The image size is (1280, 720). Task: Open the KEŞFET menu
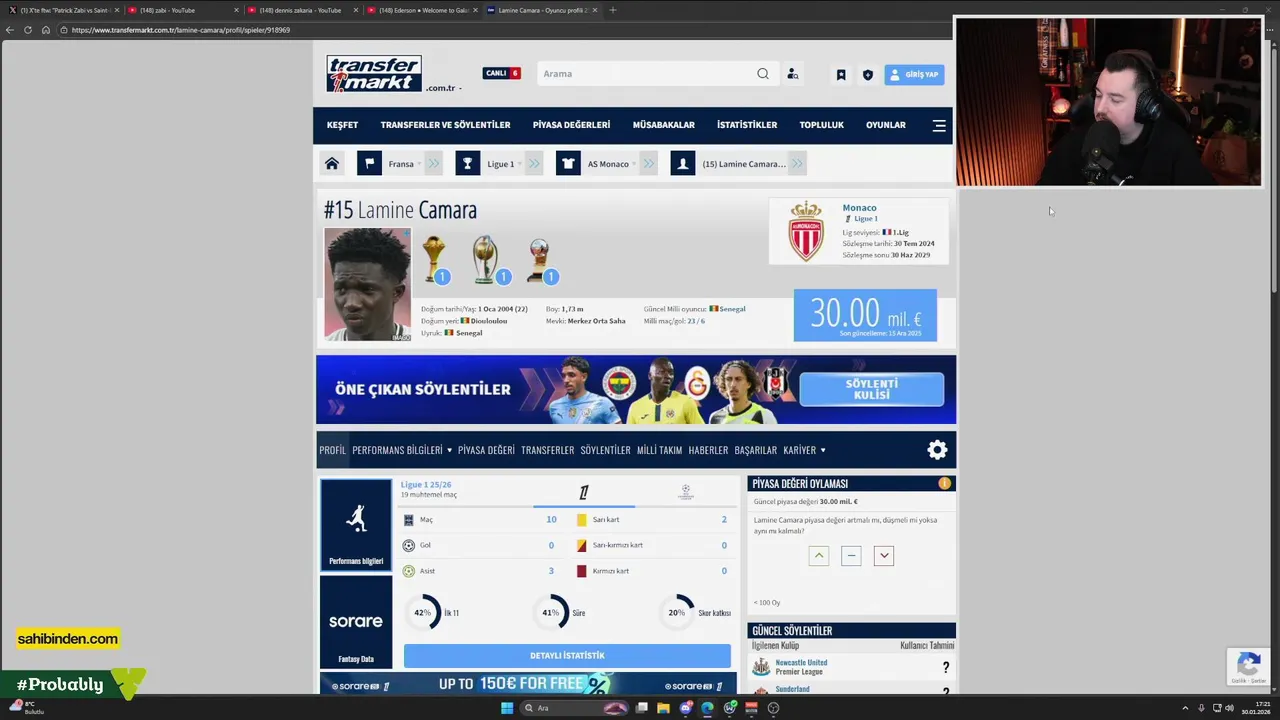tap(342, 125)
